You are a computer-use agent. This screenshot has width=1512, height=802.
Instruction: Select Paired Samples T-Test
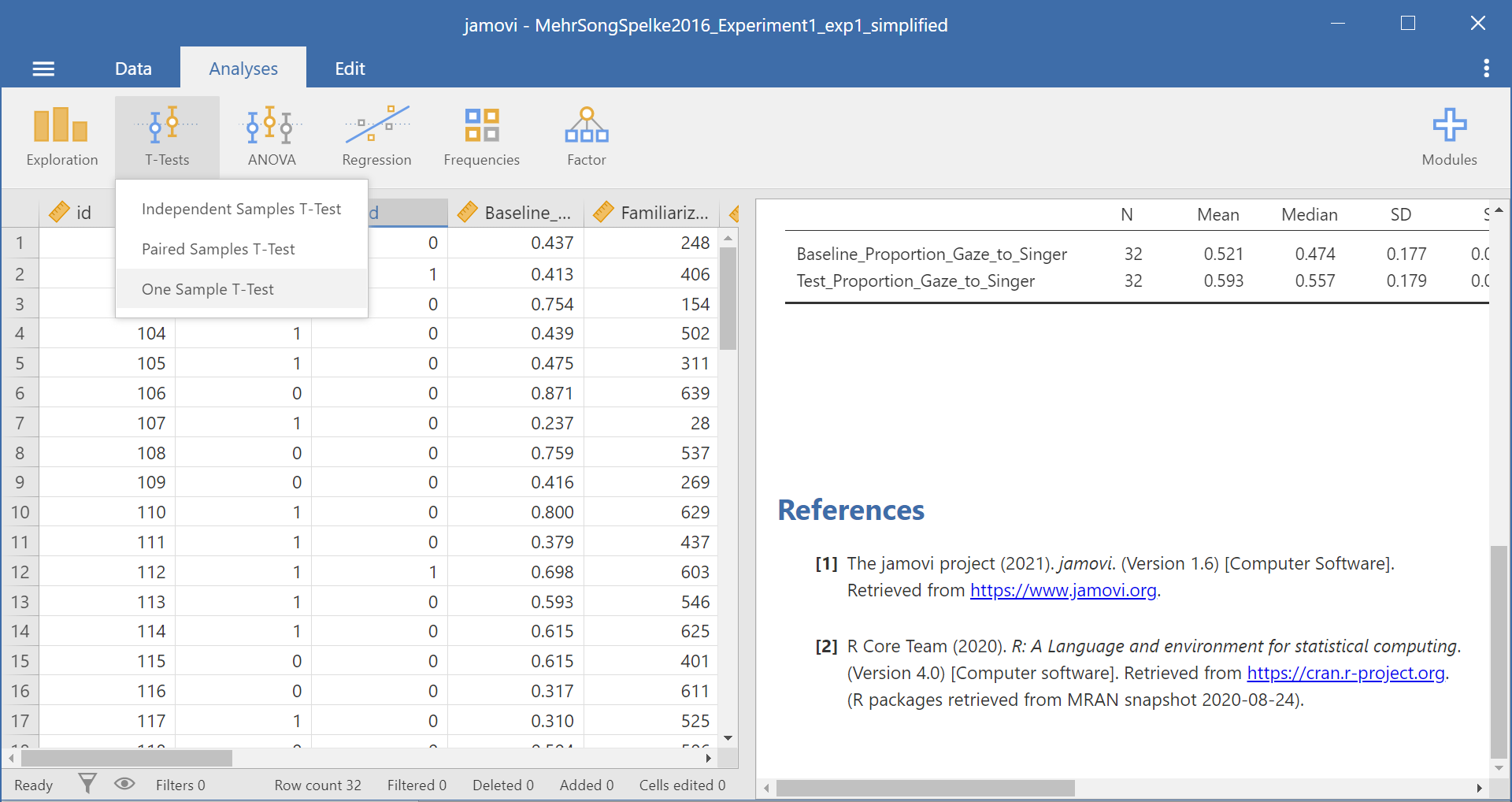click(218, 249)
